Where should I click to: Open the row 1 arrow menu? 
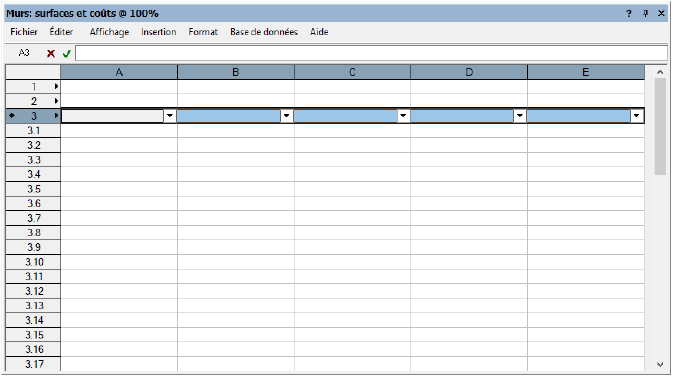(56, 86)
